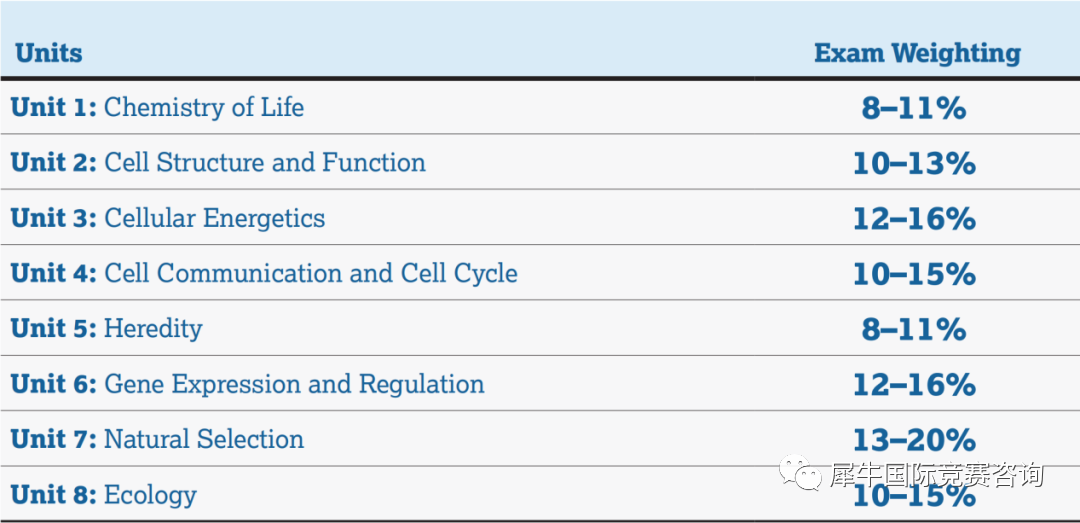Click the 10–15% weighting for Ecology

914,495
